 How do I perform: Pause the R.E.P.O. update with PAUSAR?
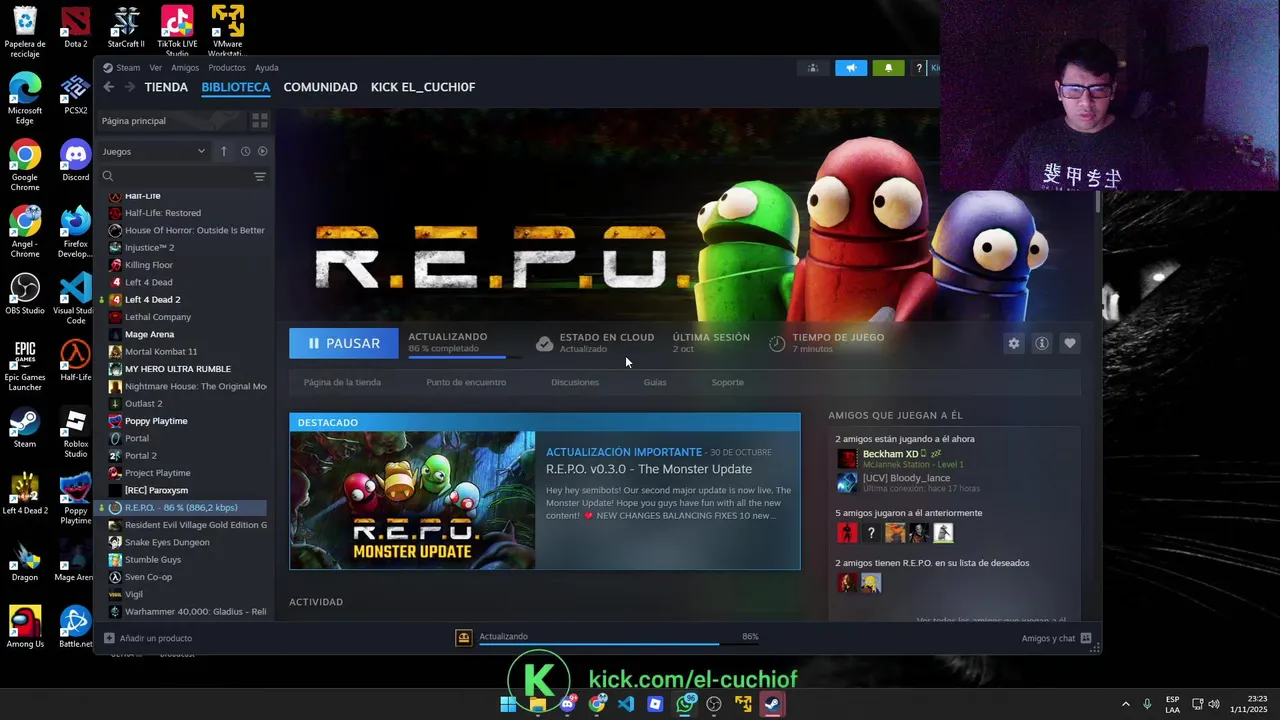(x=343, y=343)
